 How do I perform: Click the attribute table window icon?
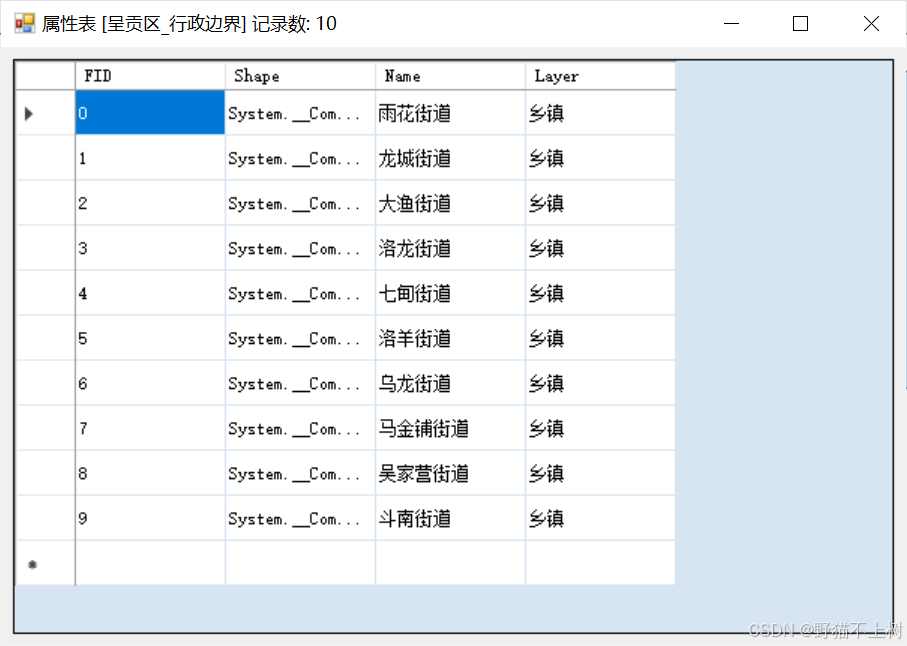(x=22, y=22)
